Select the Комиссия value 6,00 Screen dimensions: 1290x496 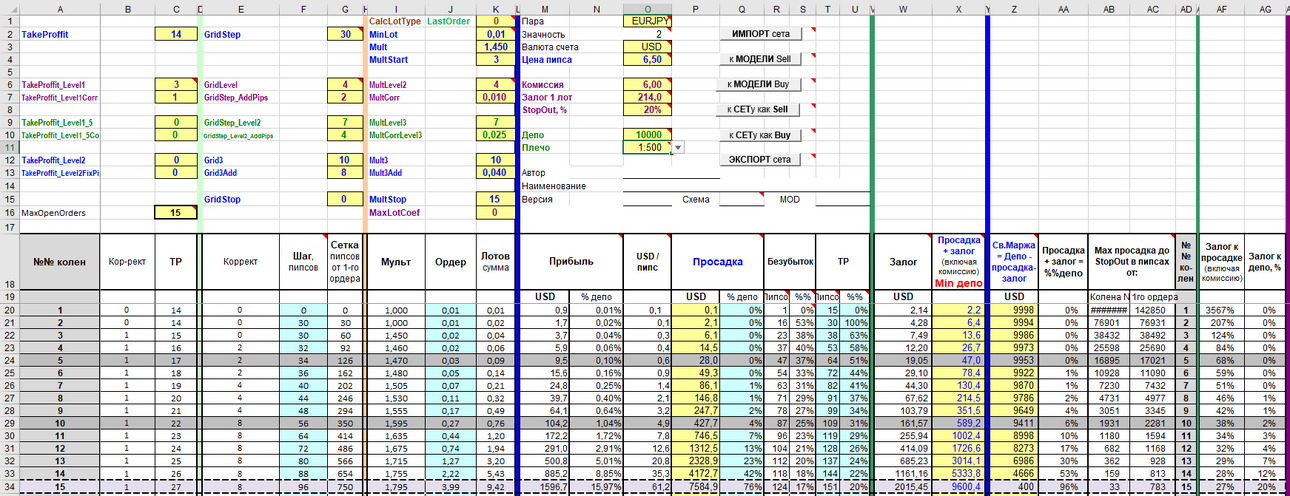pos(647,85)
